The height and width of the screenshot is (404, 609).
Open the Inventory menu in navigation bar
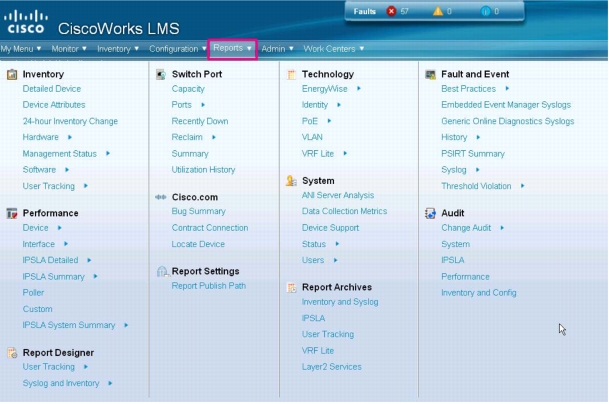118,49
